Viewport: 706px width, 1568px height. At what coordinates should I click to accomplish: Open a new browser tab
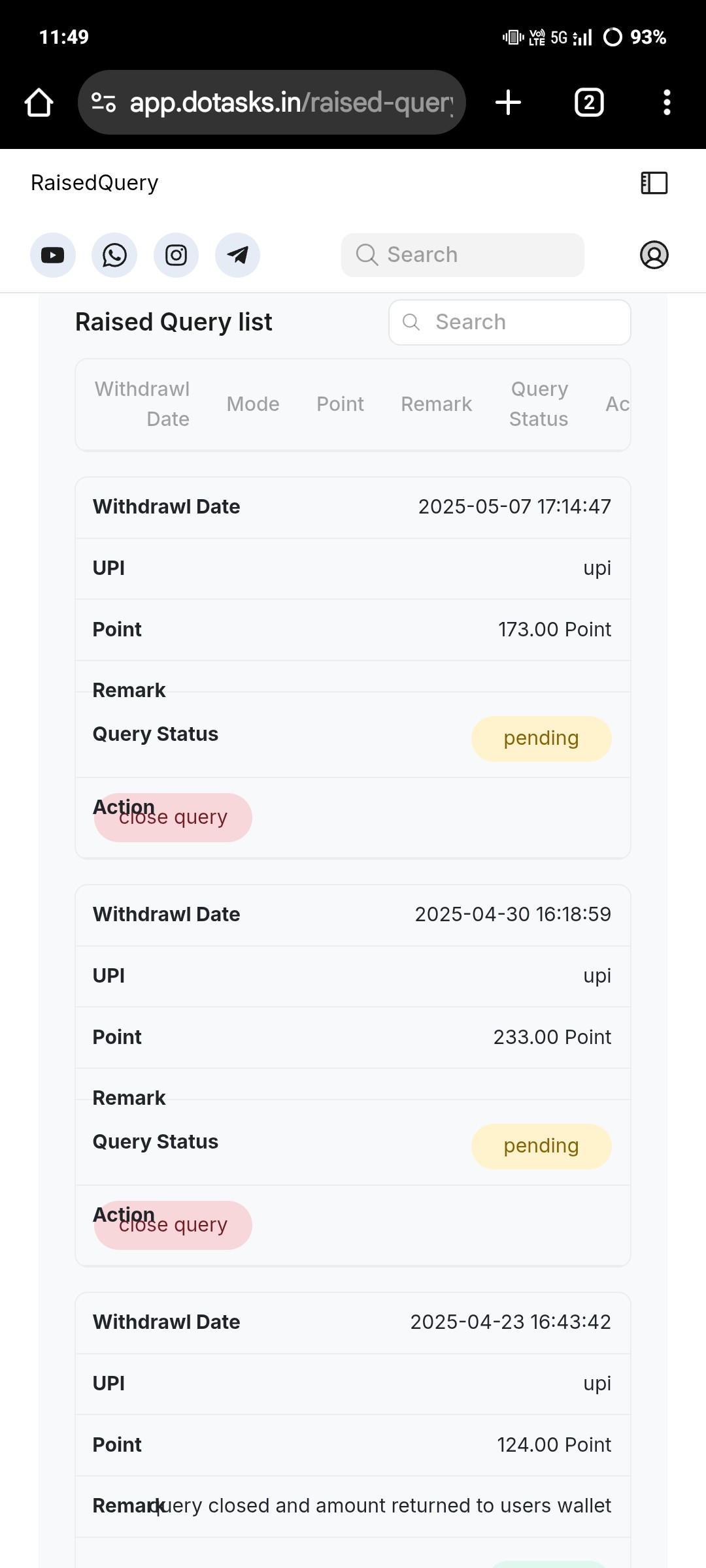(x=508, y=103)
